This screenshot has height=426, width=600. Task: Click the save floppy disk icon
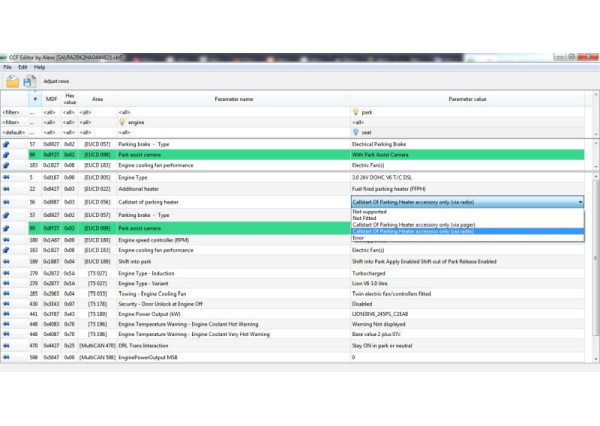coord(30,80)
